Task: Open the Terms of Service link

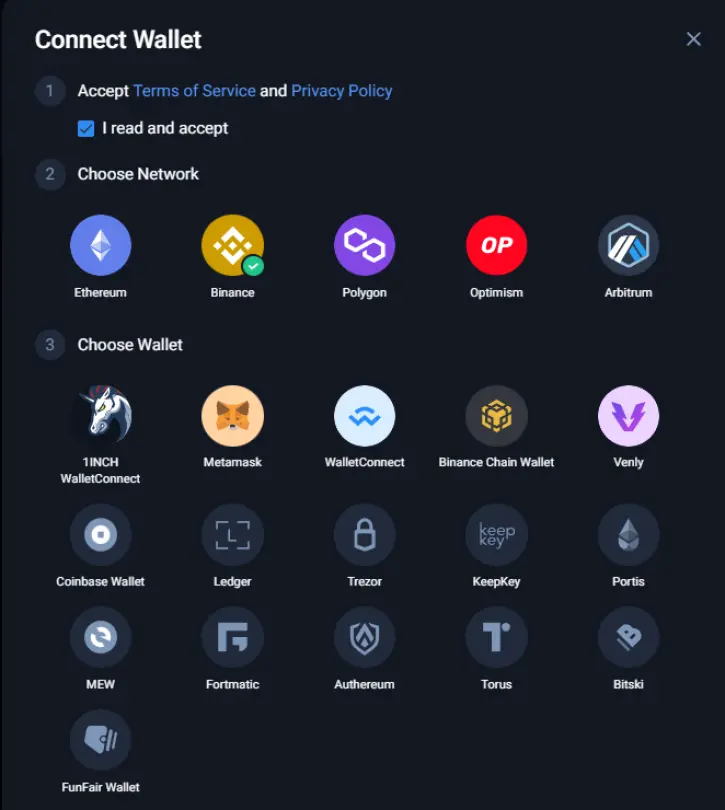Action: pyautogui.click(x=194, y=91)
